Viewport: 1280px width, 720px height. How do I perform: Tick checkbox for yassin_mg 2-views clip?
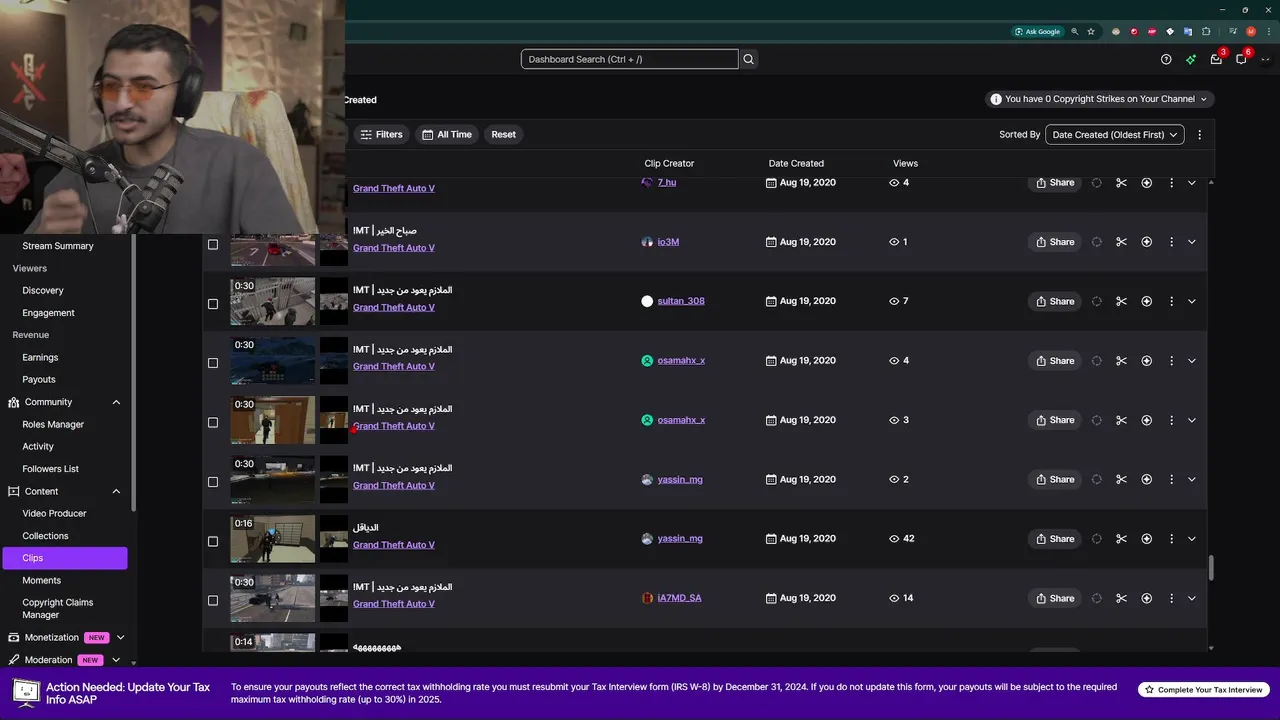coord(212,482)
